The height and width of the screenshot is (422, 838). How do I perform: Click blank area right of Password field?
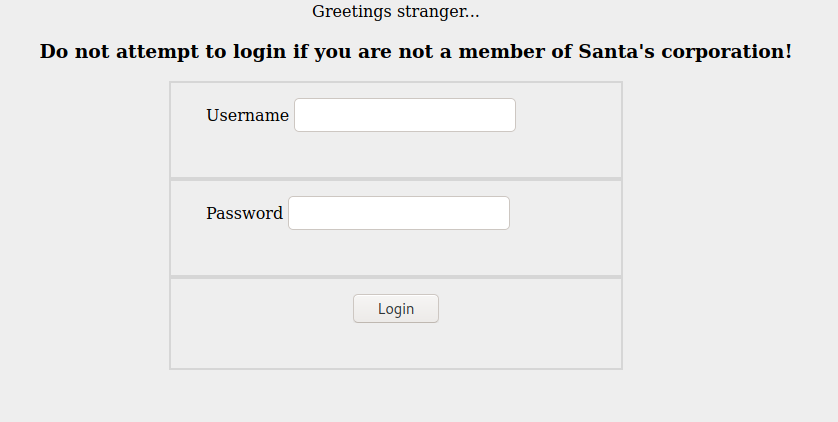click(x=565, y=213)
